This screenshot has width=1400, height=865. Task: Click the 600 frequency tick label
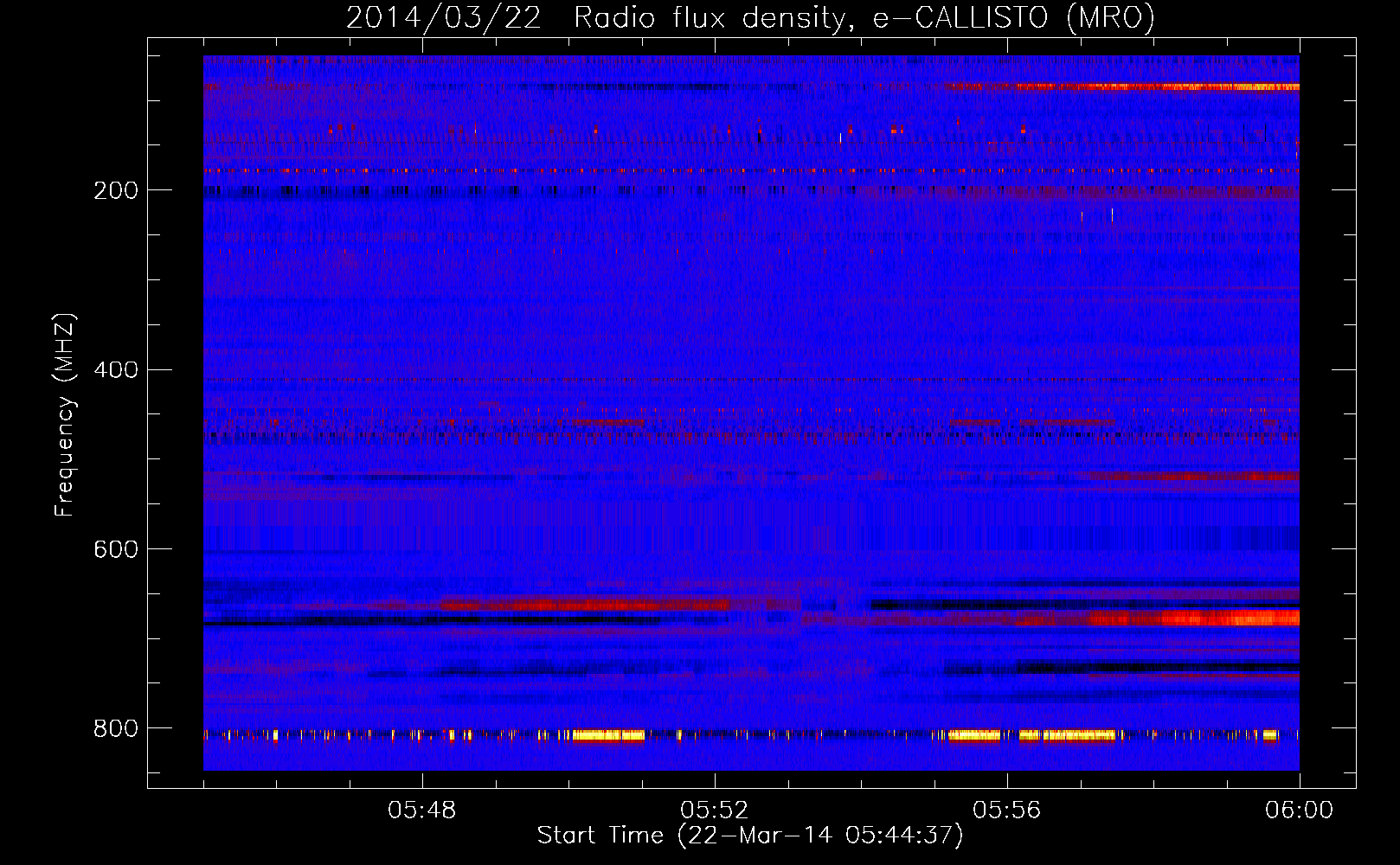click(116, 550)
